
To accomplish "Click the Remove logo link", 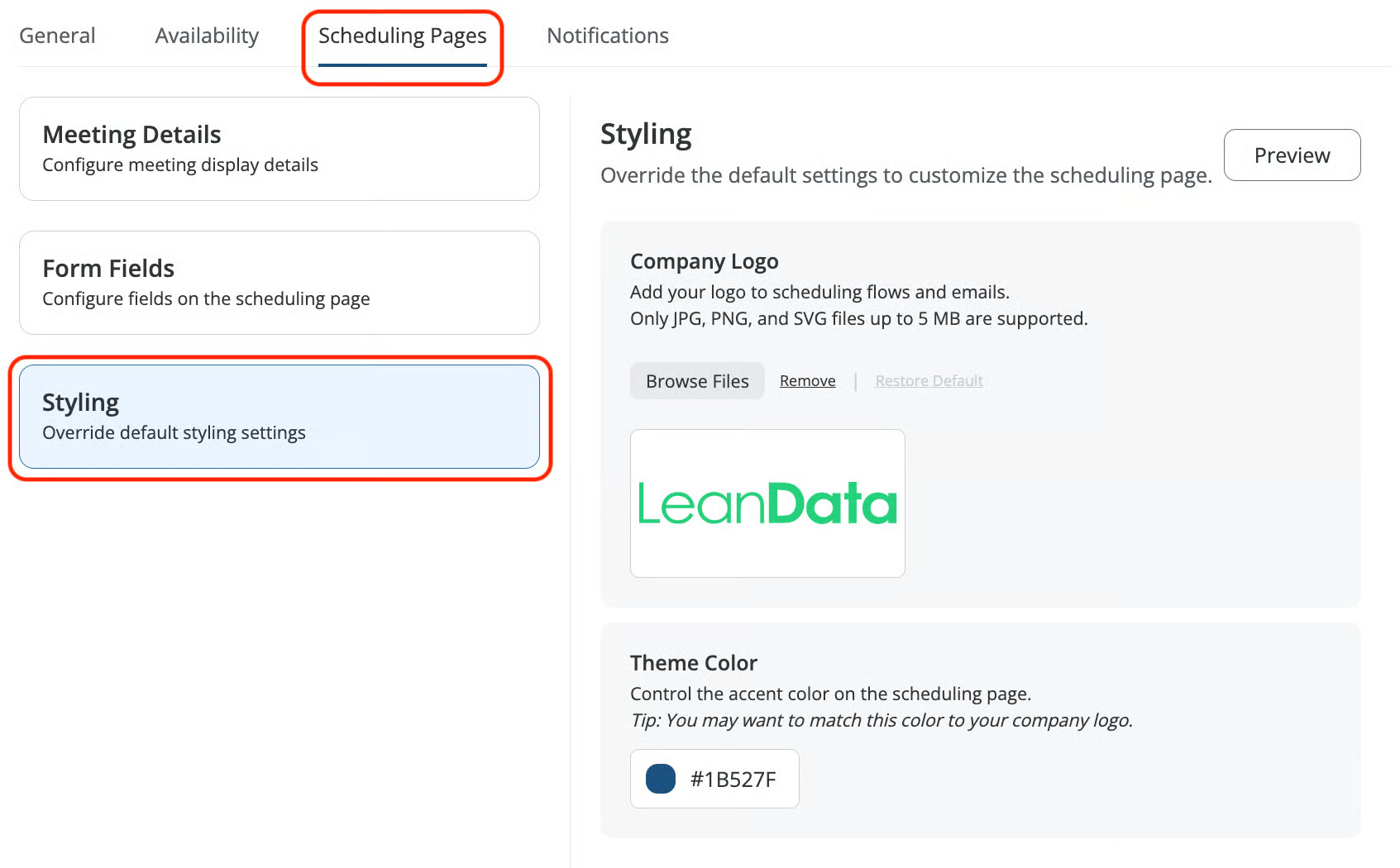I will 807,381.
